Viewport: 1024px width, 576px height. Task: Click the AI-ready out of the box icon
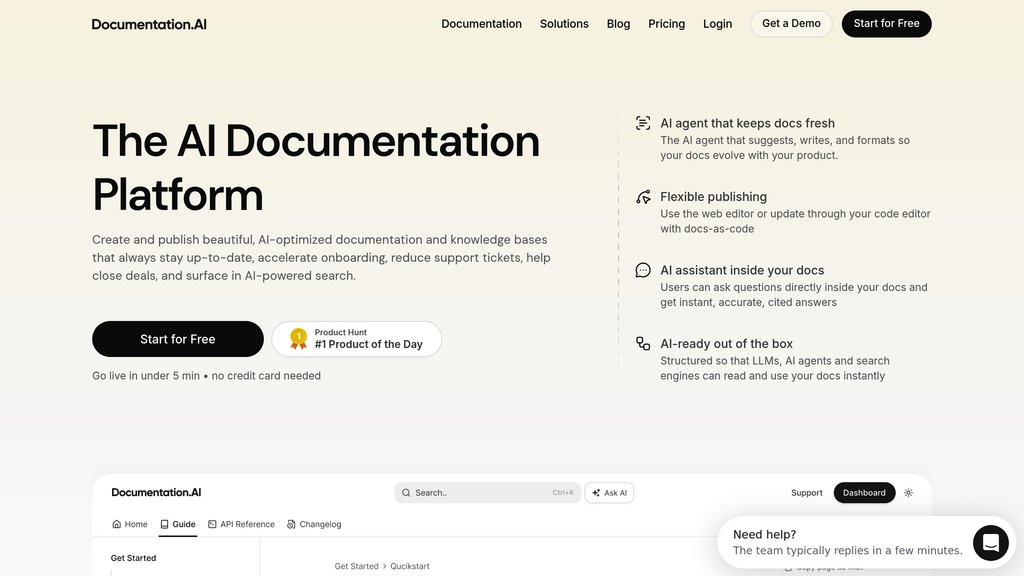click(x=643, y=343)
